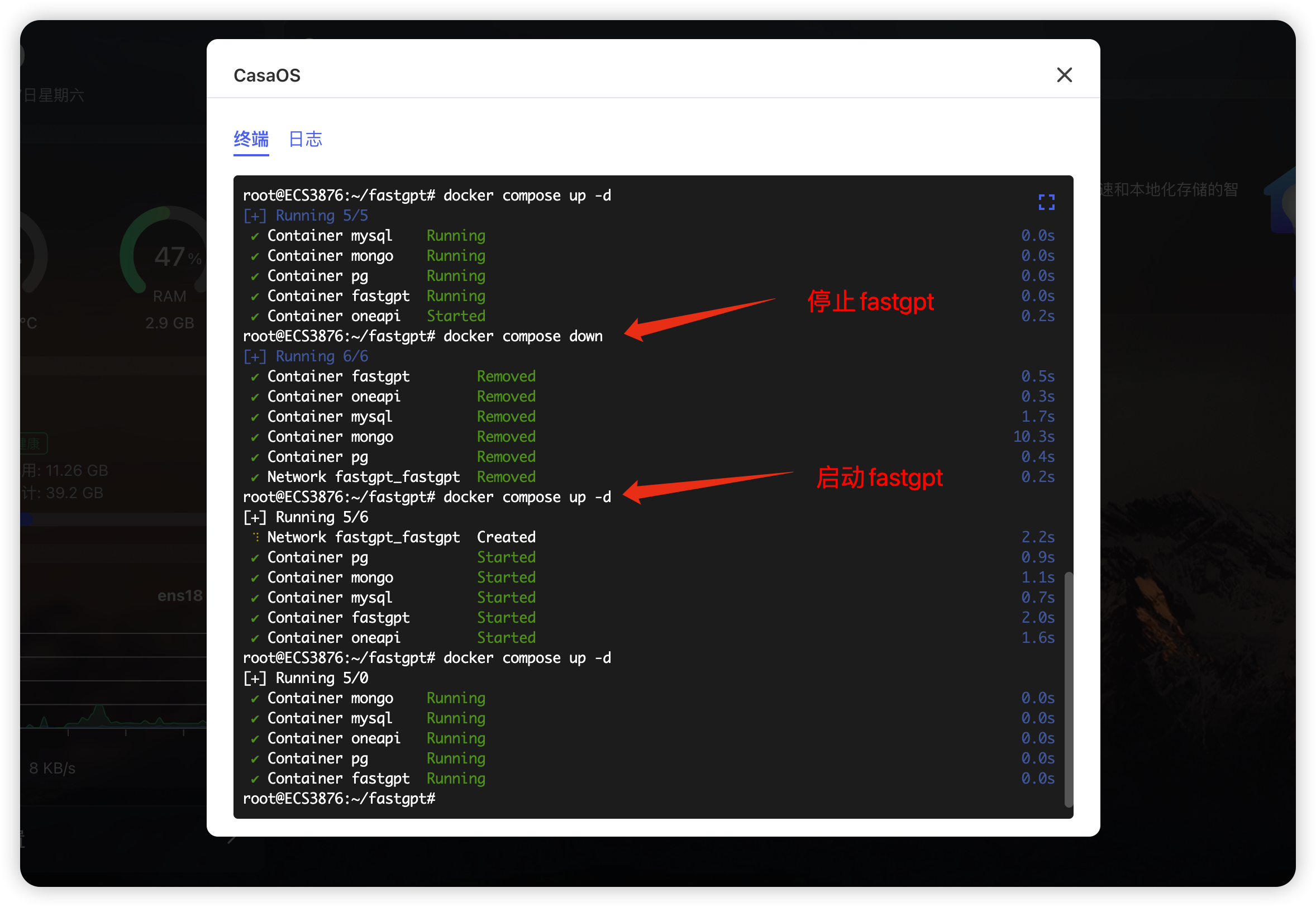1316x907 pixels.
Task: Click the red 启动 fastgpt annotation
Action: (x=879, y=478)
